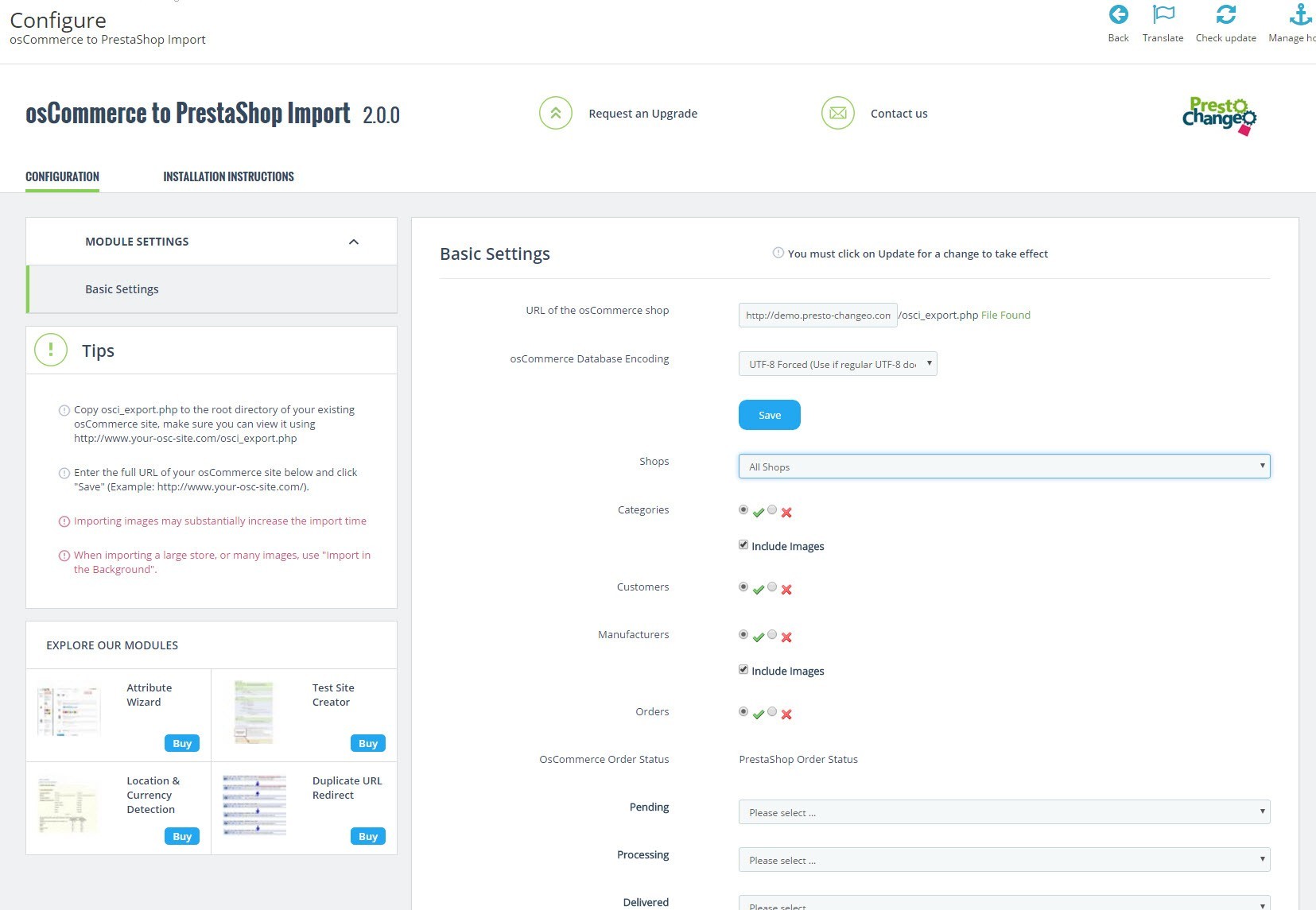Click the green checkmark icon for Manufacturers
Screen dimensions: 1316x910
[759, 637]
